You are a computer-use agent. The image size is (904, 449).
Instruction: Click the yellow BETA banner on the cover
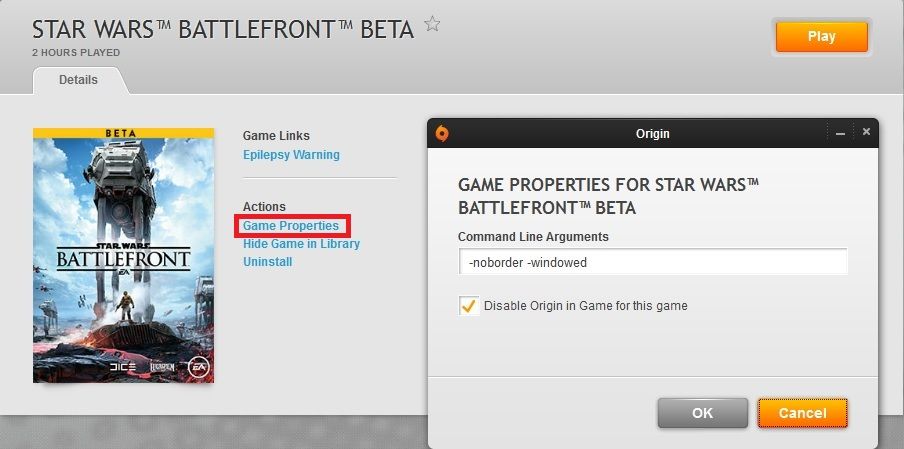click(x=123, y=133)
